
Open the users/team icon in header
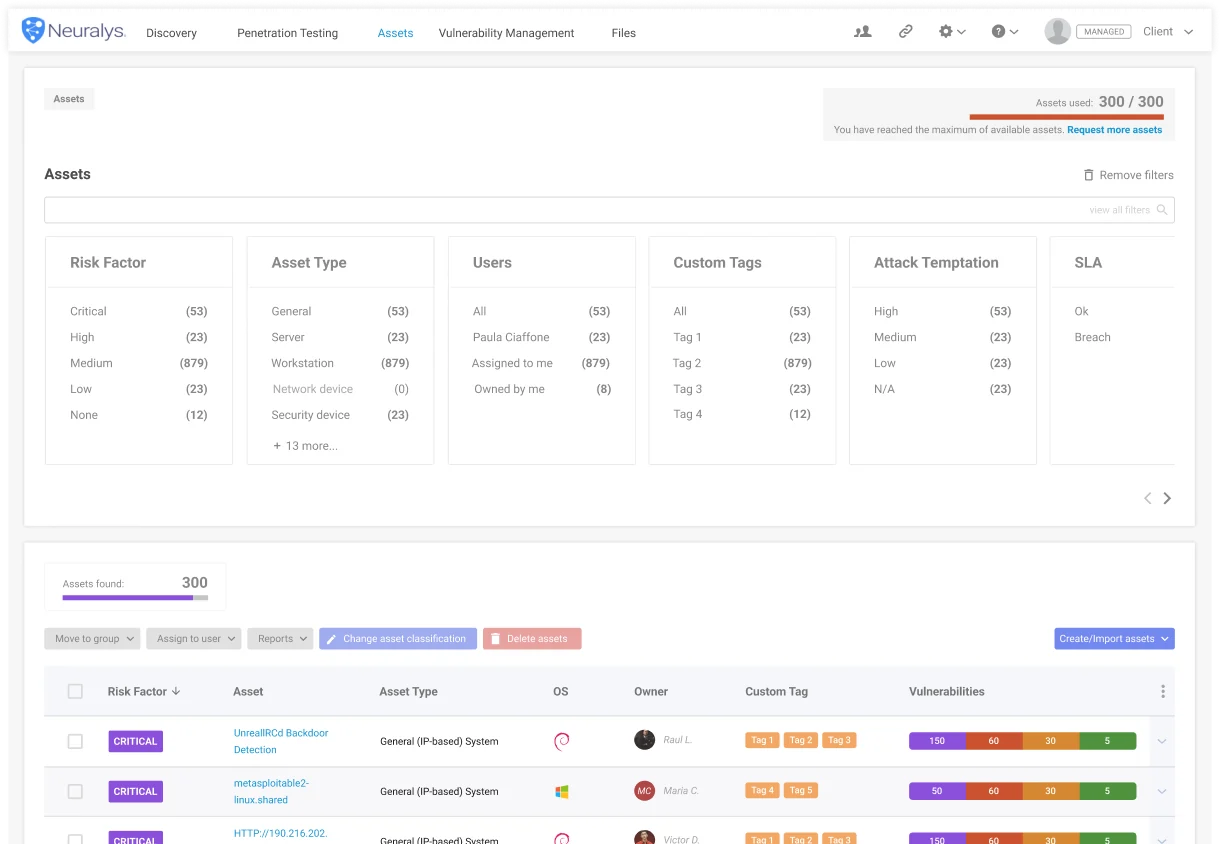click(x=862, y=31)
